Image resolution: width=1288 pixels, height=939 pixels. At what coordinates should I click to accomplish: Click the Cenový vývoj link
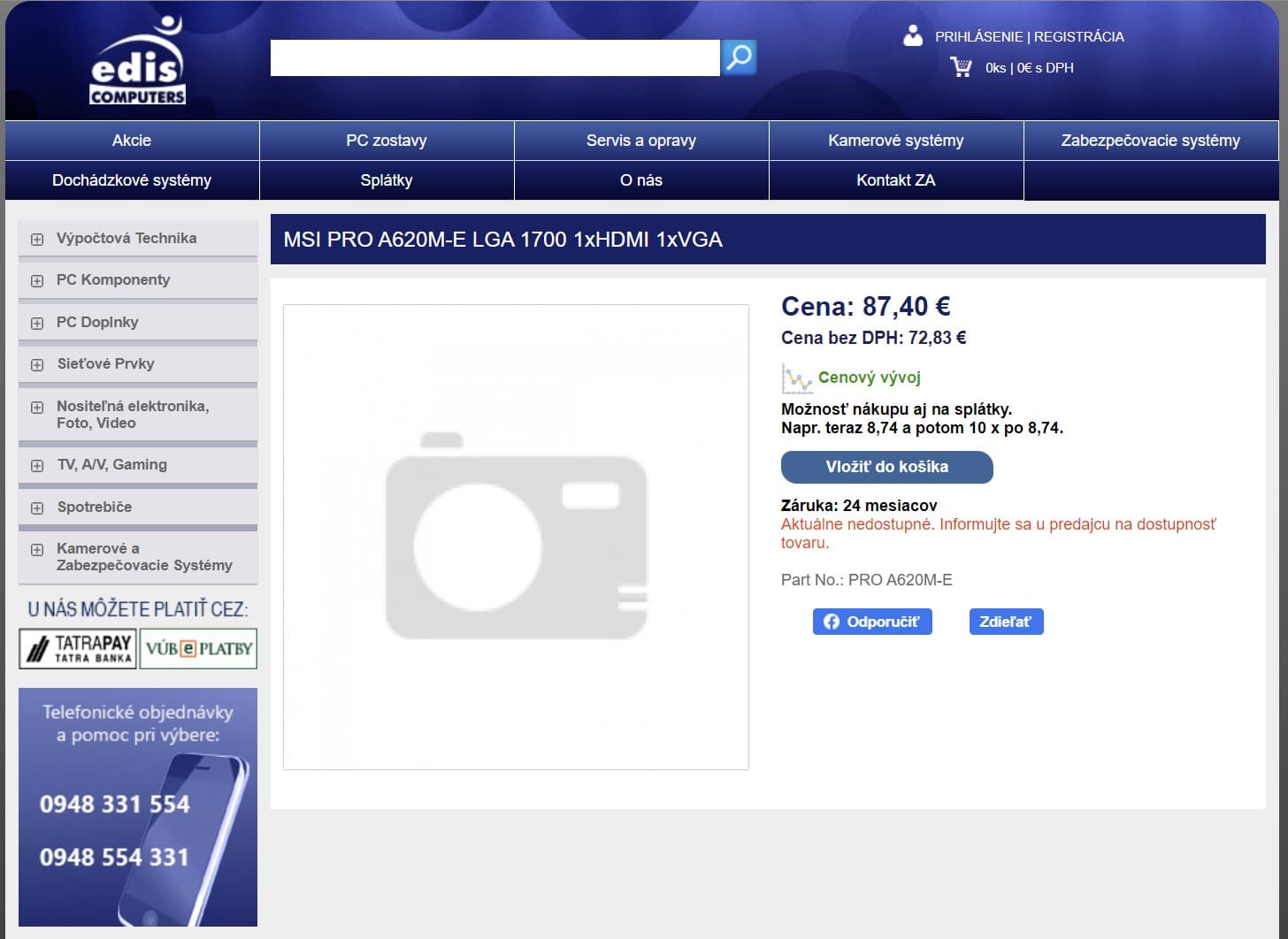tap(870, 378)
